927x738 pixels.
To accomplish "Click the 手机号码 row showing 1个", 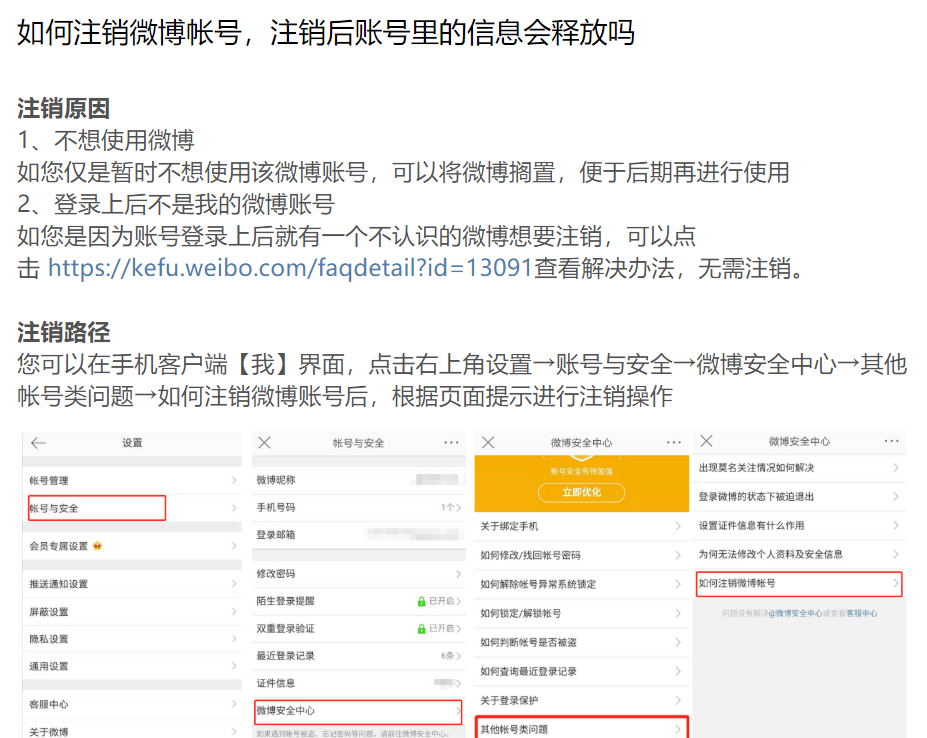I will 358,507.
